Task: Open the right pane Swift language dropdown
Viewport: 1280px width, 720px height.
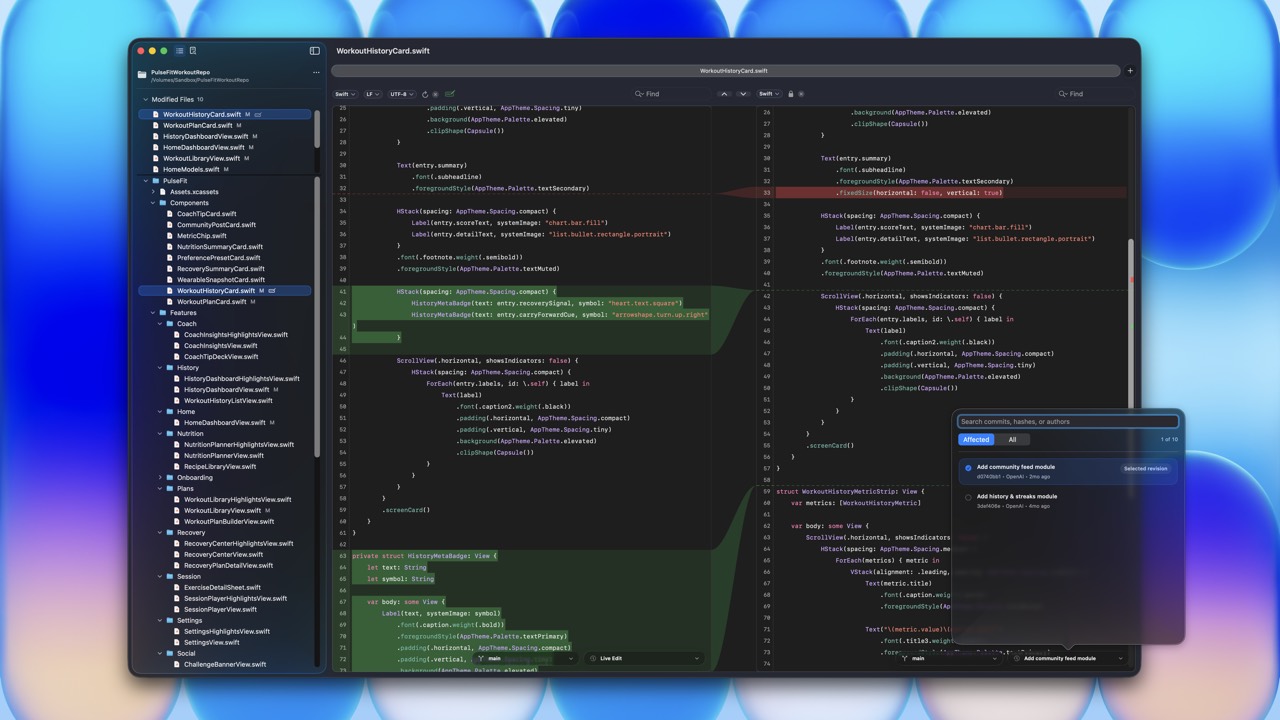Action: [769, 94]
